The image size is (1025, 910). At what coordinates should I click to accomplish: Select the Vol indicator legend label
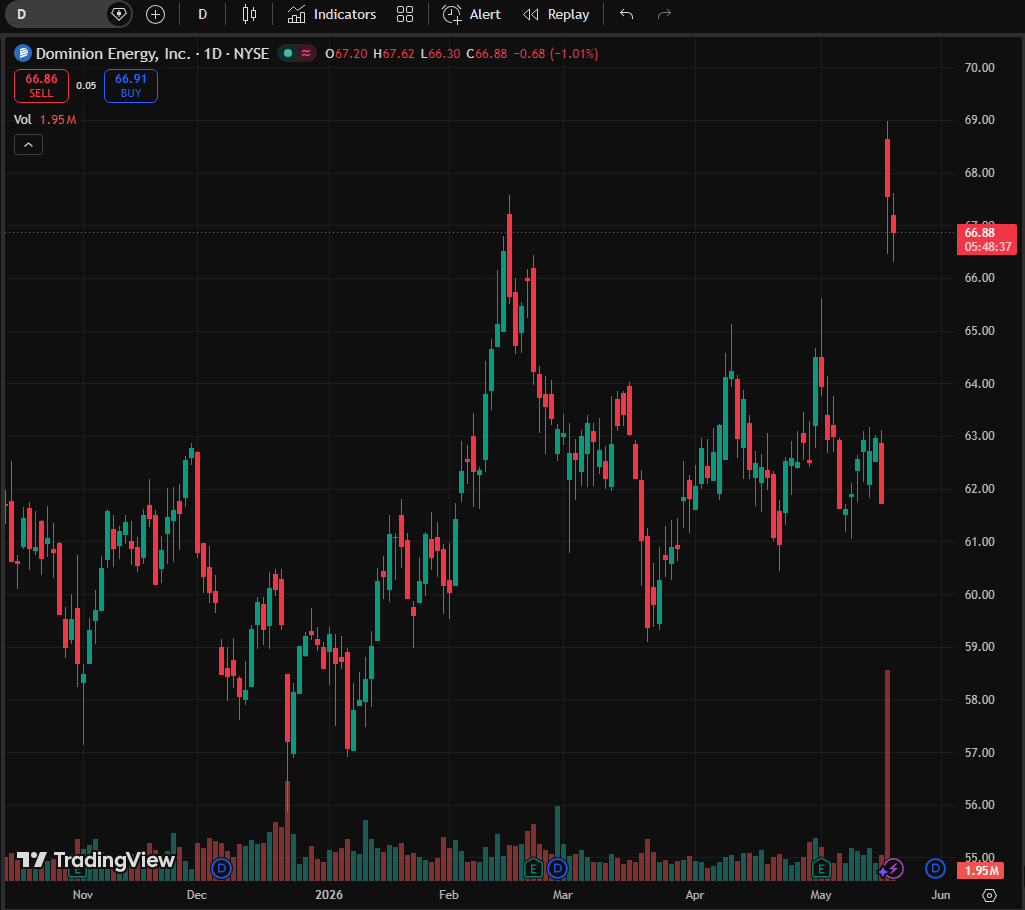pos(23,120)
